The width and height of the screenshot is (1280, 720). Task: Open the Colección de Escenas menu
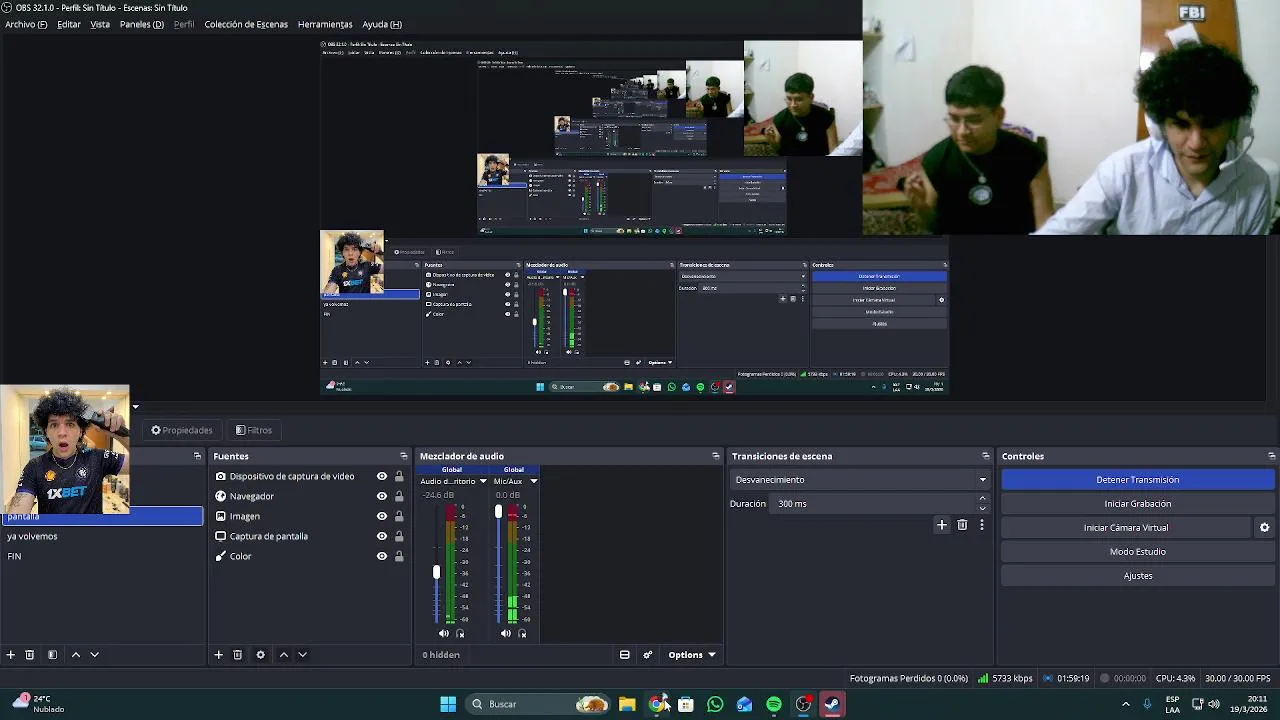coord(246,24)
